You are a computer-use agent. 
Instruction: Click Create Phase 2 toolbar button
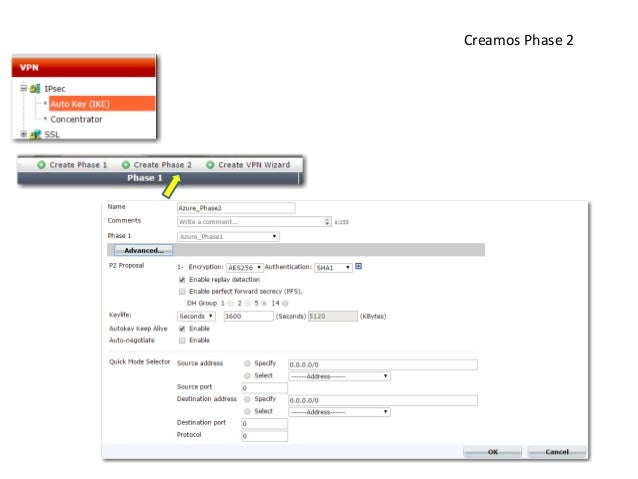(x=157, y=165)
